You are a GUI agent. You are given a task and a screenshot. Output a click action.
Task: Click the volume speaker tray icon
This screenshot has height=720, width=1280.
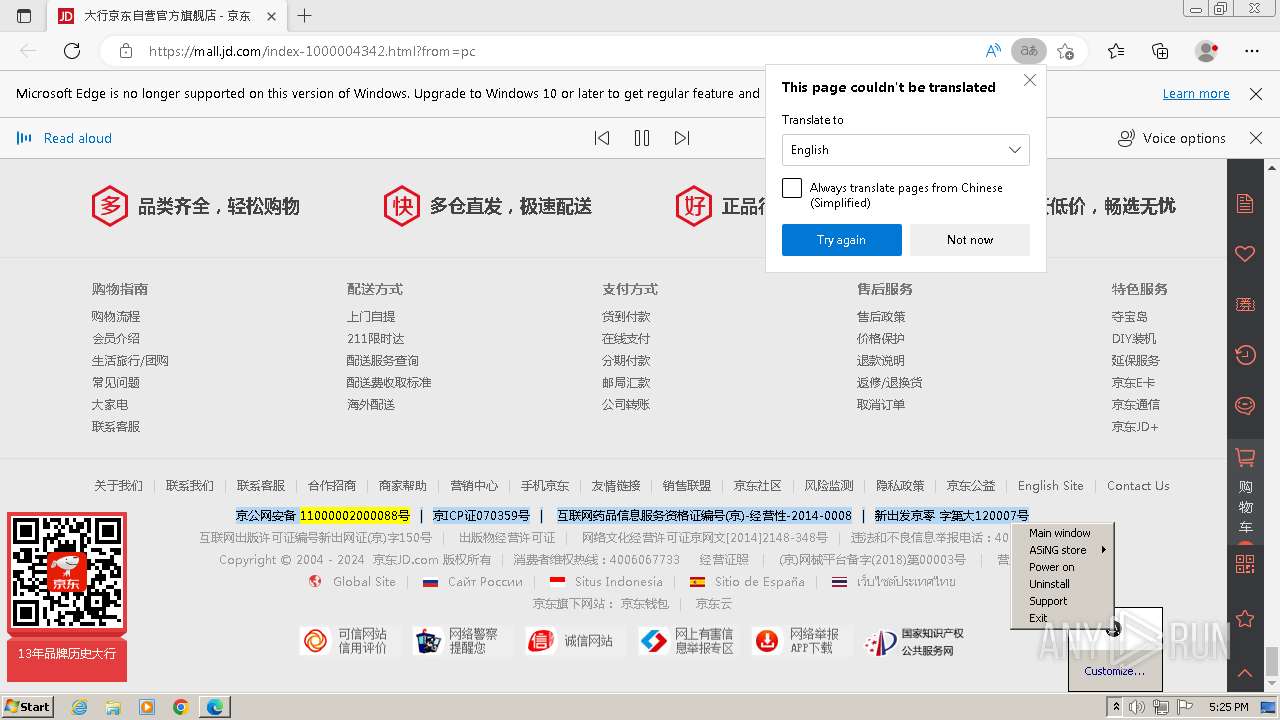tap(1135, 707)
